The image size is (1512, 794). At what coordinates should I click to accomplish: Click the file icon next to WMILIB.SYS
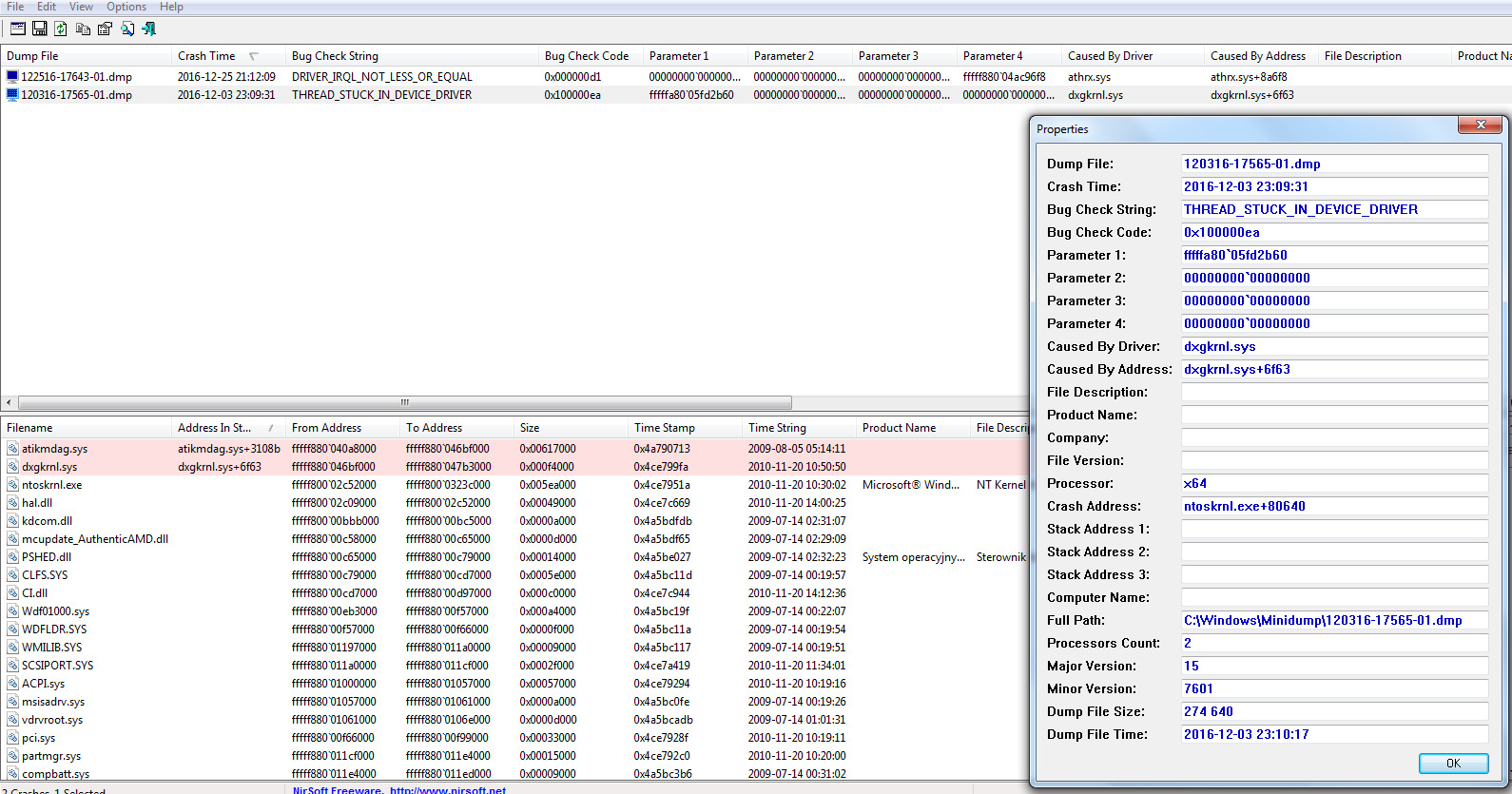click(x=12, y=647)
